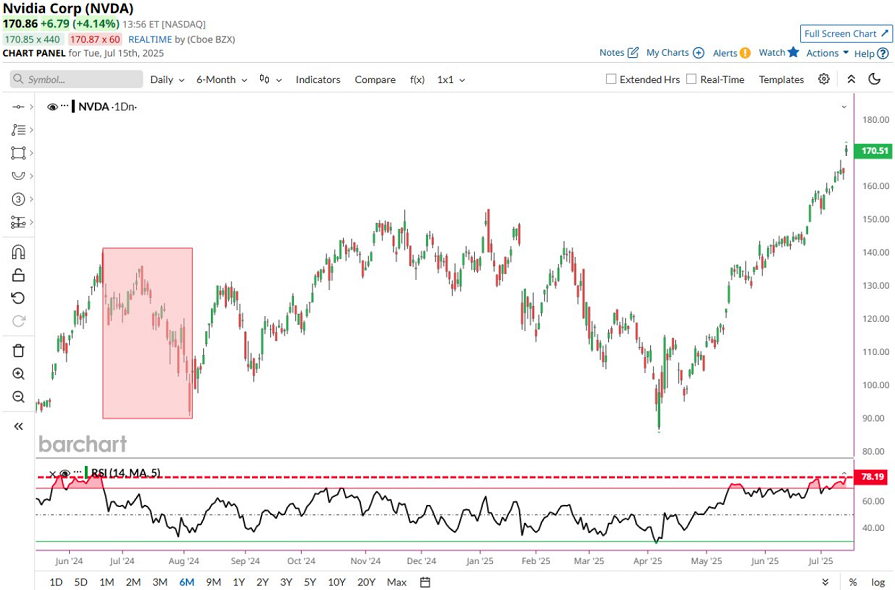Viewport: 895px width, 590px height.
Task: Collapse the top toolbar with double chevron
Action: tap(851, 79)
